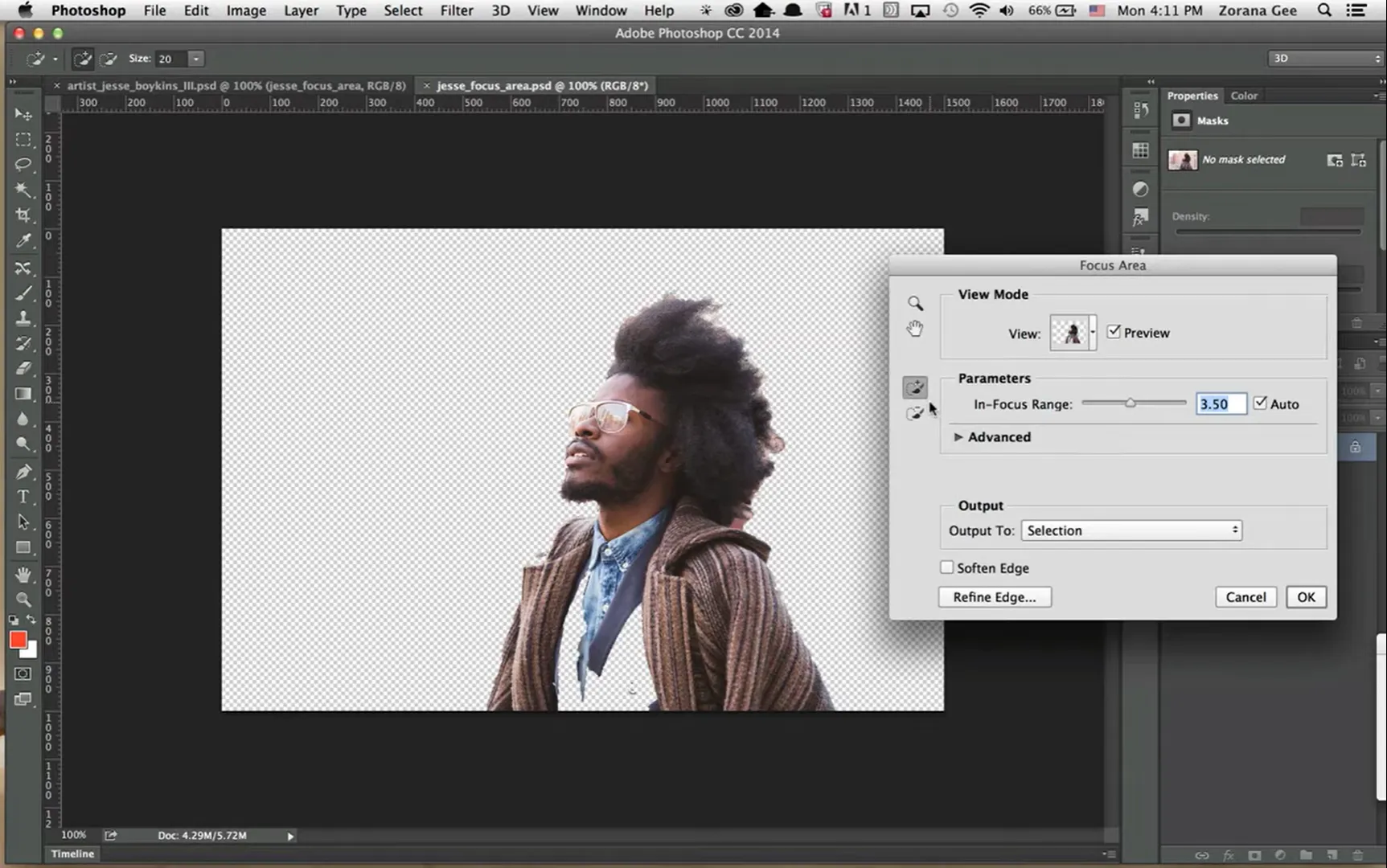The image size is (1387, 868).
Task: Disable the Auto in-focus range checkbox
Action: point(1260,403)
